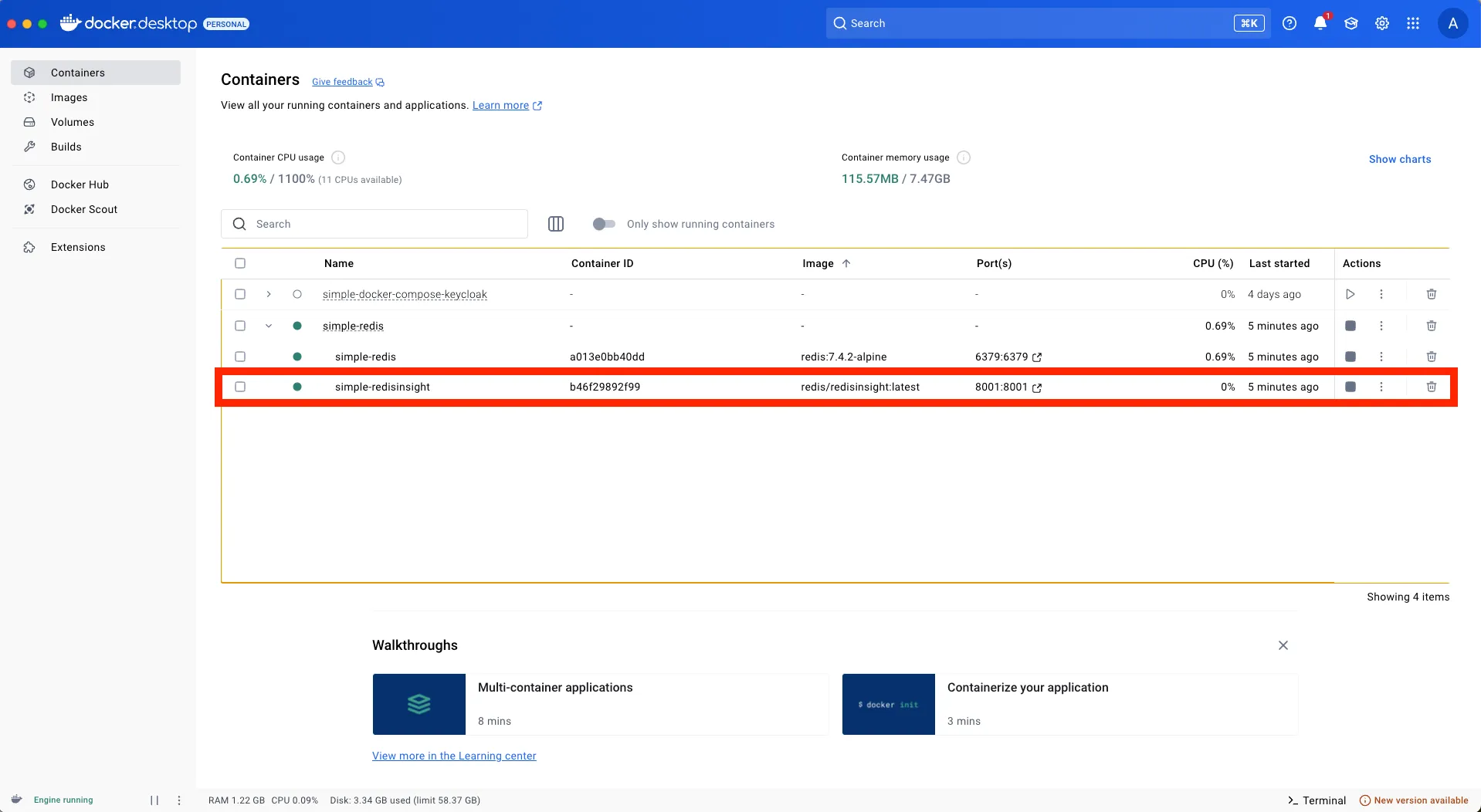Open the column display options icon
The width and height of the screenshot is (1481, 812).
pyautogui.click(x=556, y=224)
